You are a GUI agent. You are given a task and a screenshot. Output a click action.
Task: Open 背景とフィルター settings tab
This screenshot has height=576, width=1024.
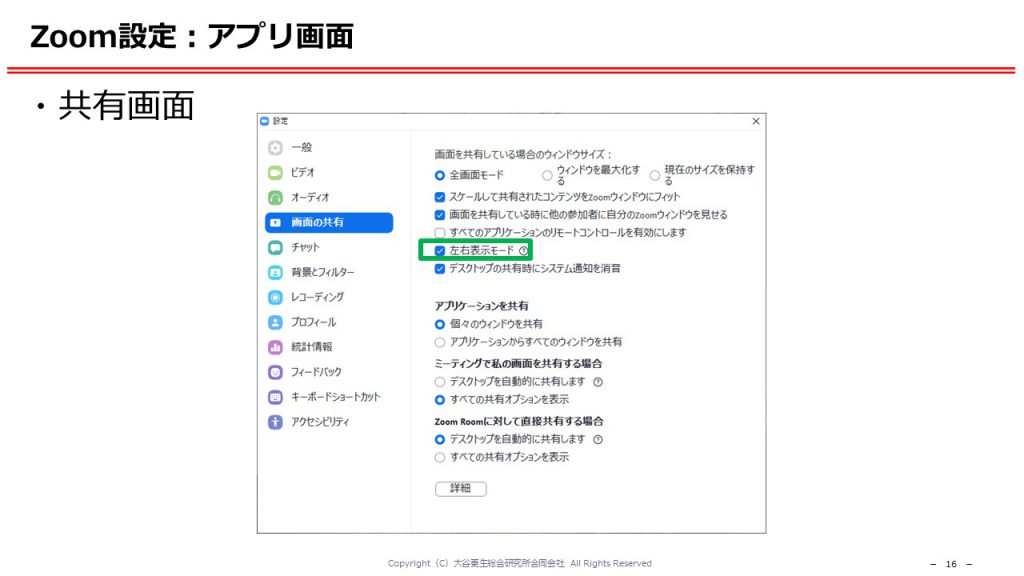(x=329, y=272)
